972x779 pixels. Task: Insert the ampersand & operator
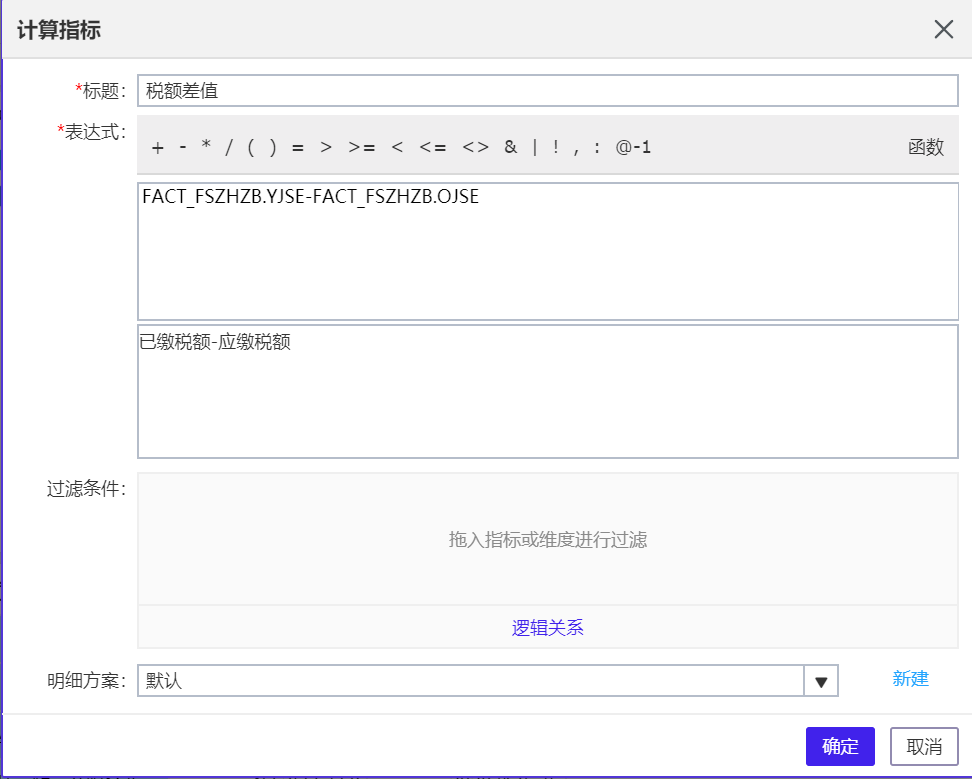click(510, 147)
